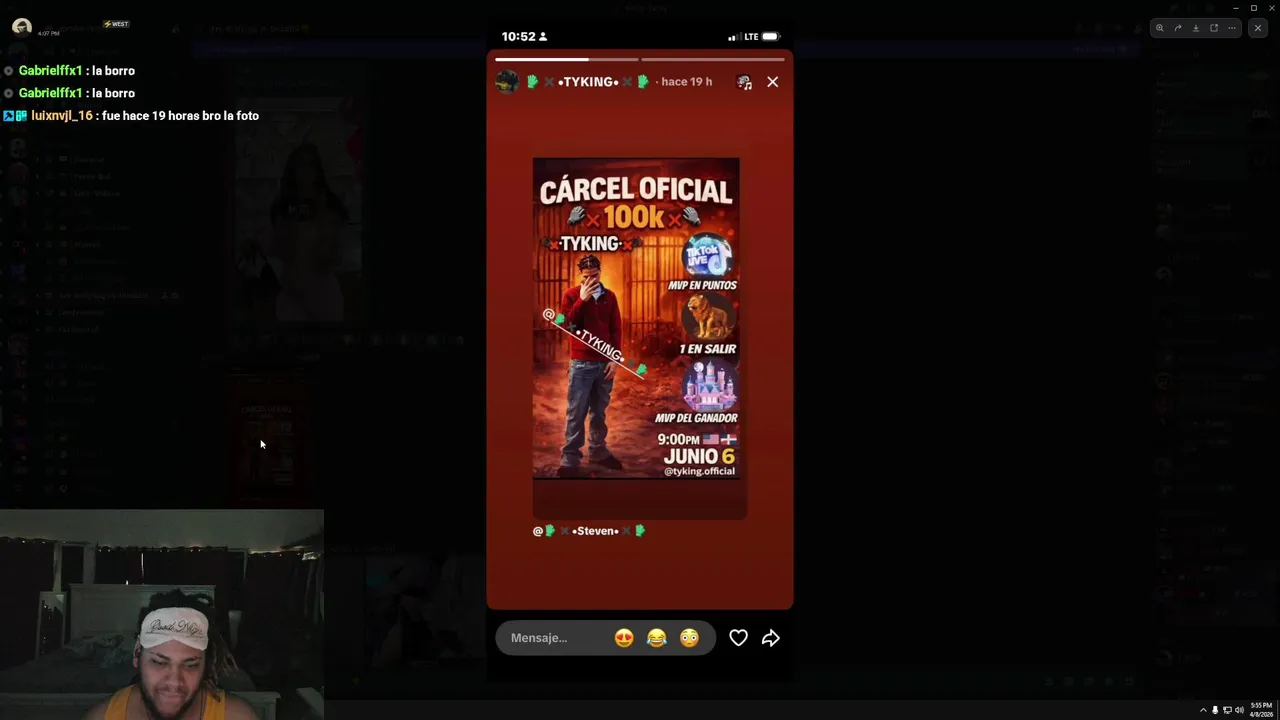Screen dimensions: 1280x720
Task: Click username luixnvjl_16 in chat overlay
Action: 62,116
